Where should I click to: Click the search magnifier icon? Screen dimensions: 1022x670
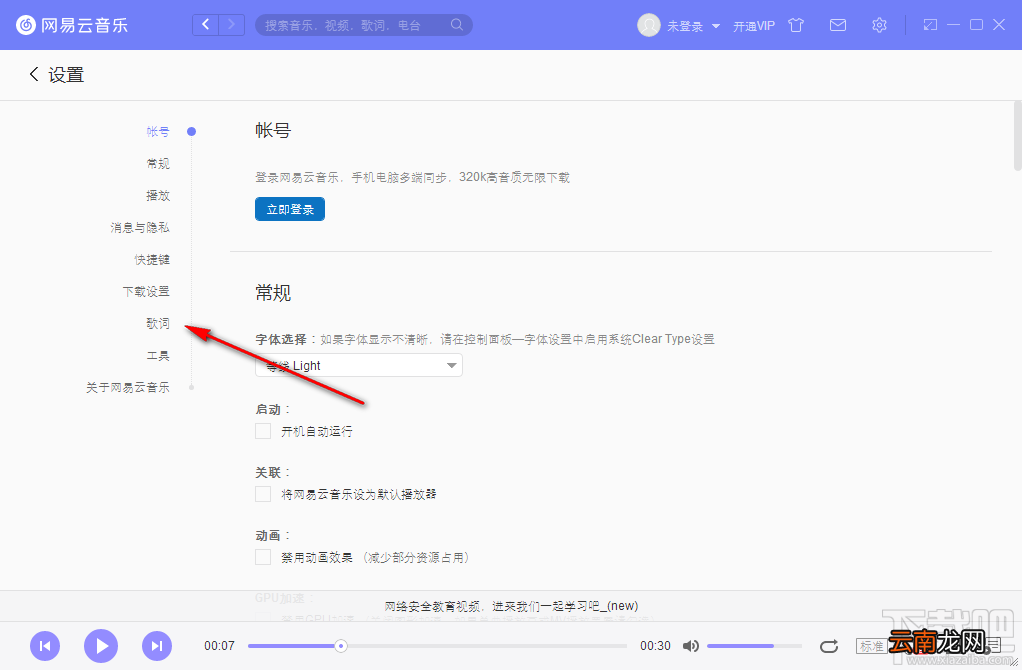[457, 25]
